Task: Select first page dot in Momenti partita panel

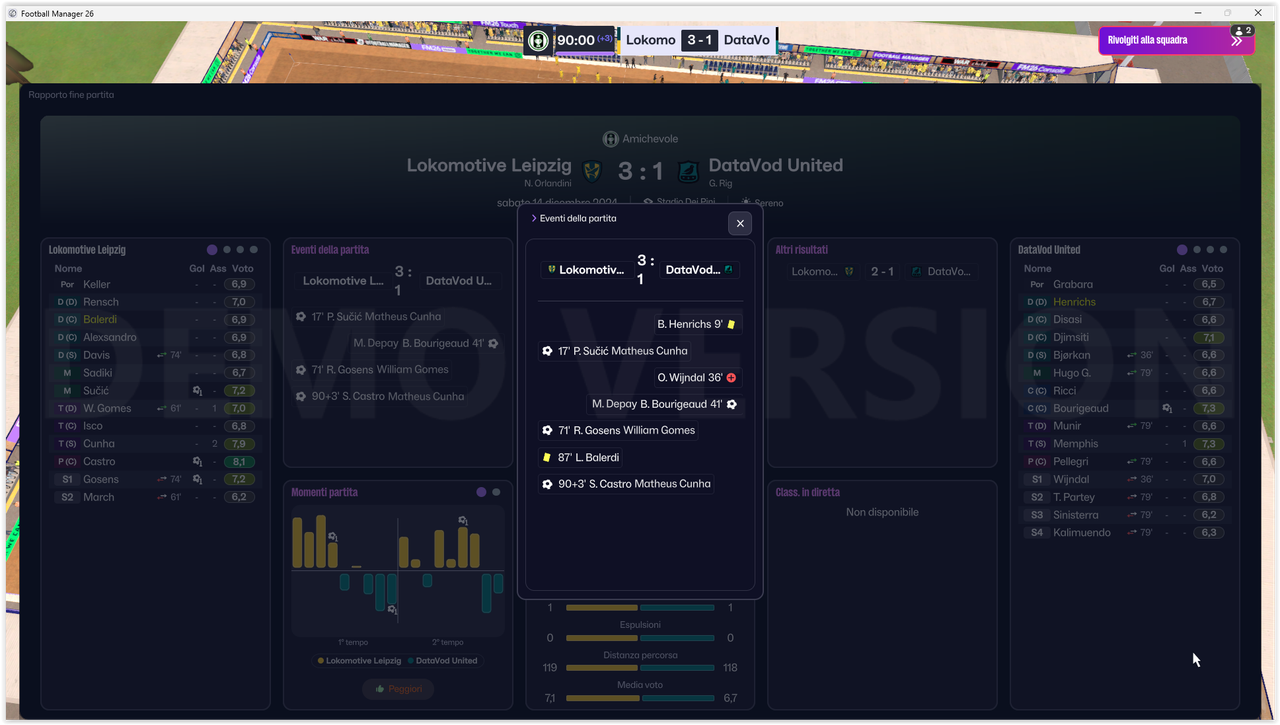Action: (x=481, y=492)
